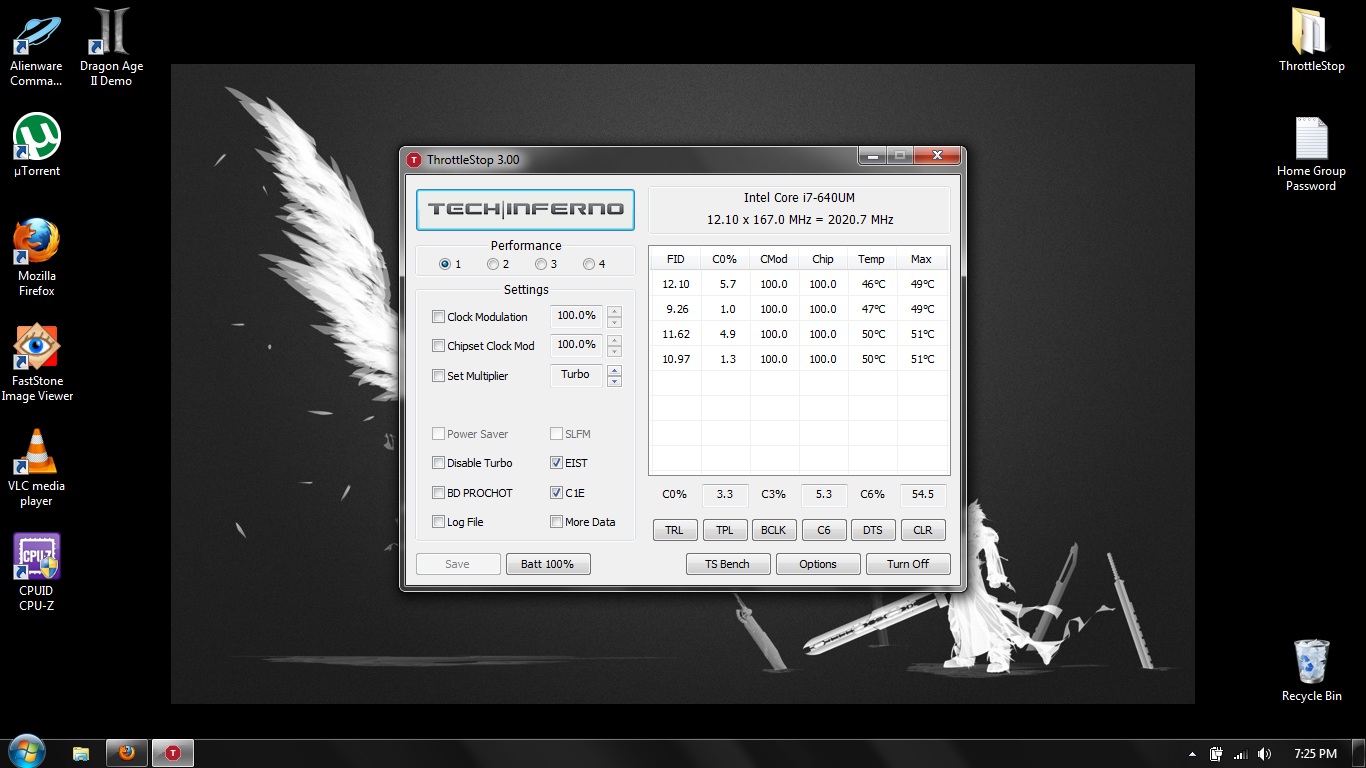Screen dimensions: 1366x768
Task: Enable Clock Modulation checkbox
Action: (438, 317)
